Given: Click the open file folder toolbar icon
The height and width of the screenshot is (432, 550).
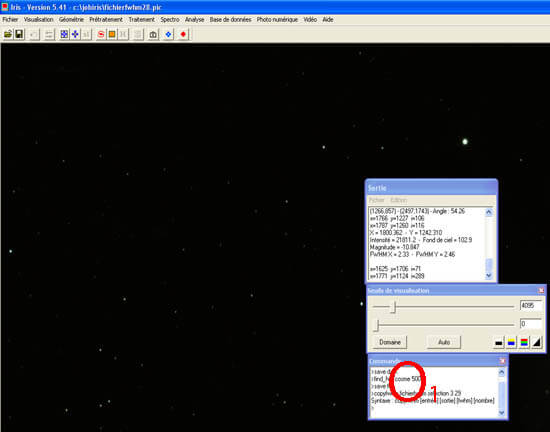Looking at the screenshot, I should [8, 34].
